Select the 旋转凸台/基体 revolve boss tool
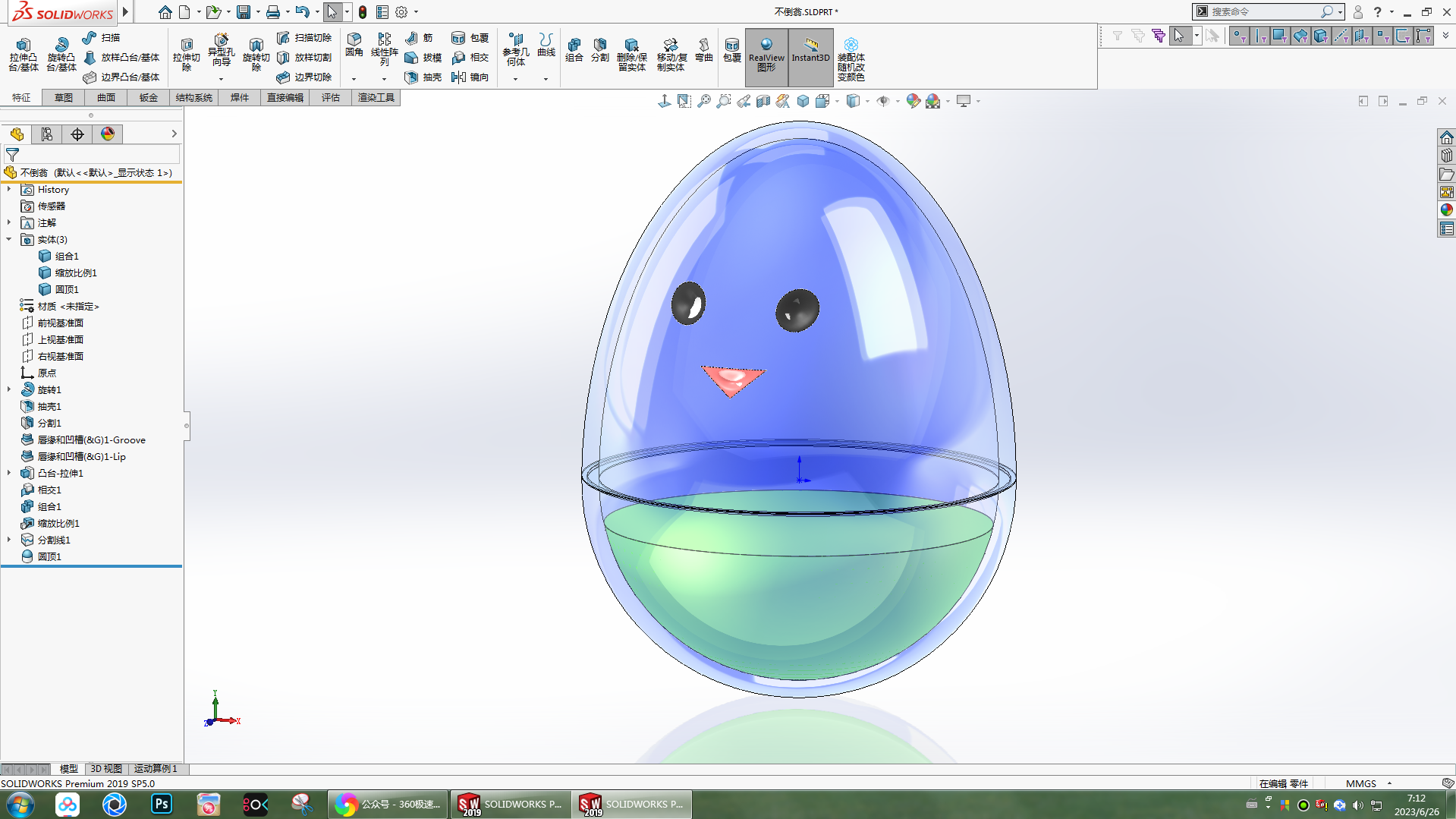1456x819 pixels. coord(61,55)
